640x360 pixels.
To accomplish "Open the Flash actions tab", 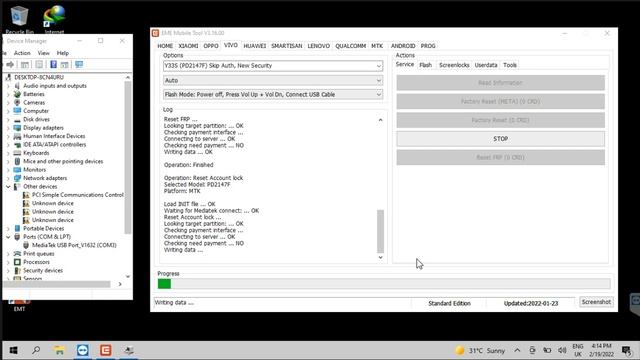I will 425,65.
